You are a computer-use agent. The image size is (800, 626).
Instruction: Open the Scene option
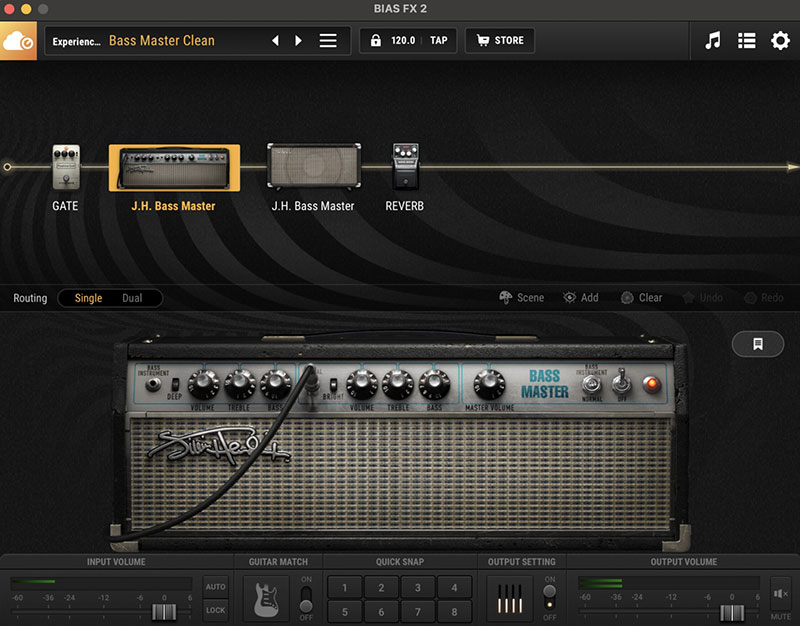tap(521, 297)
